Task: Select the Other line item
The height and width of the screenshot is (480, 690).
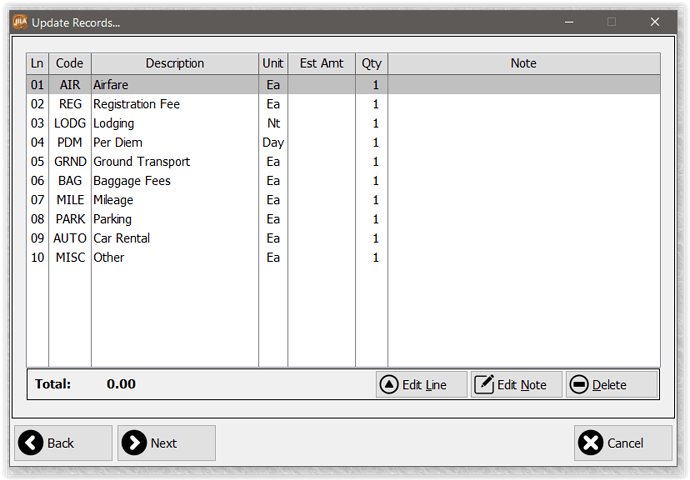Action: point(343,257)
